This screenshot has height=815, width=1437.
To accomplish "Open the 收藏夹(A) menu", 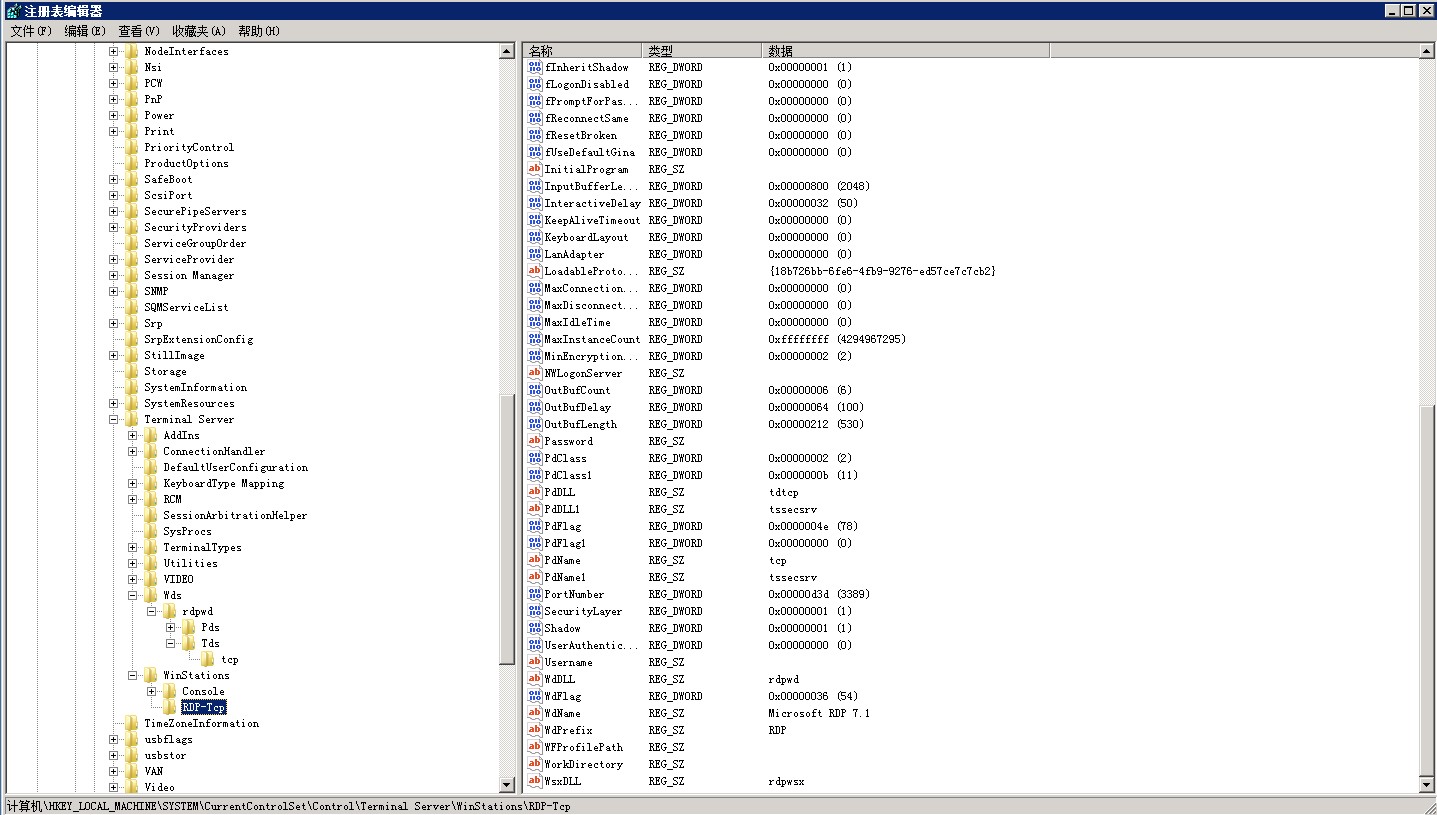I will click(x=198, y=31).
